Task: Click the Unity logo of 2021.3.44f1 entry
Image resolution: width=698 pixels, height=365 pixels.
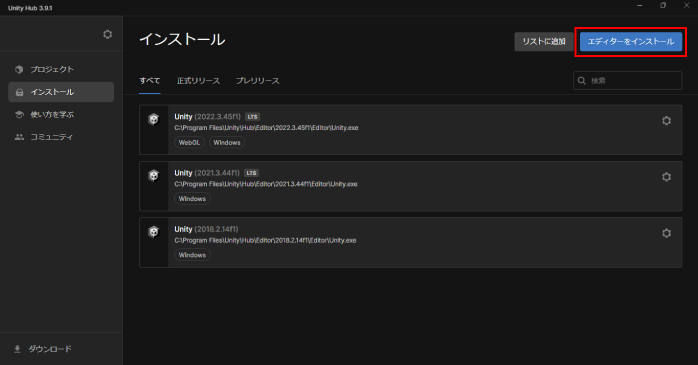Action: click(154, 175)
